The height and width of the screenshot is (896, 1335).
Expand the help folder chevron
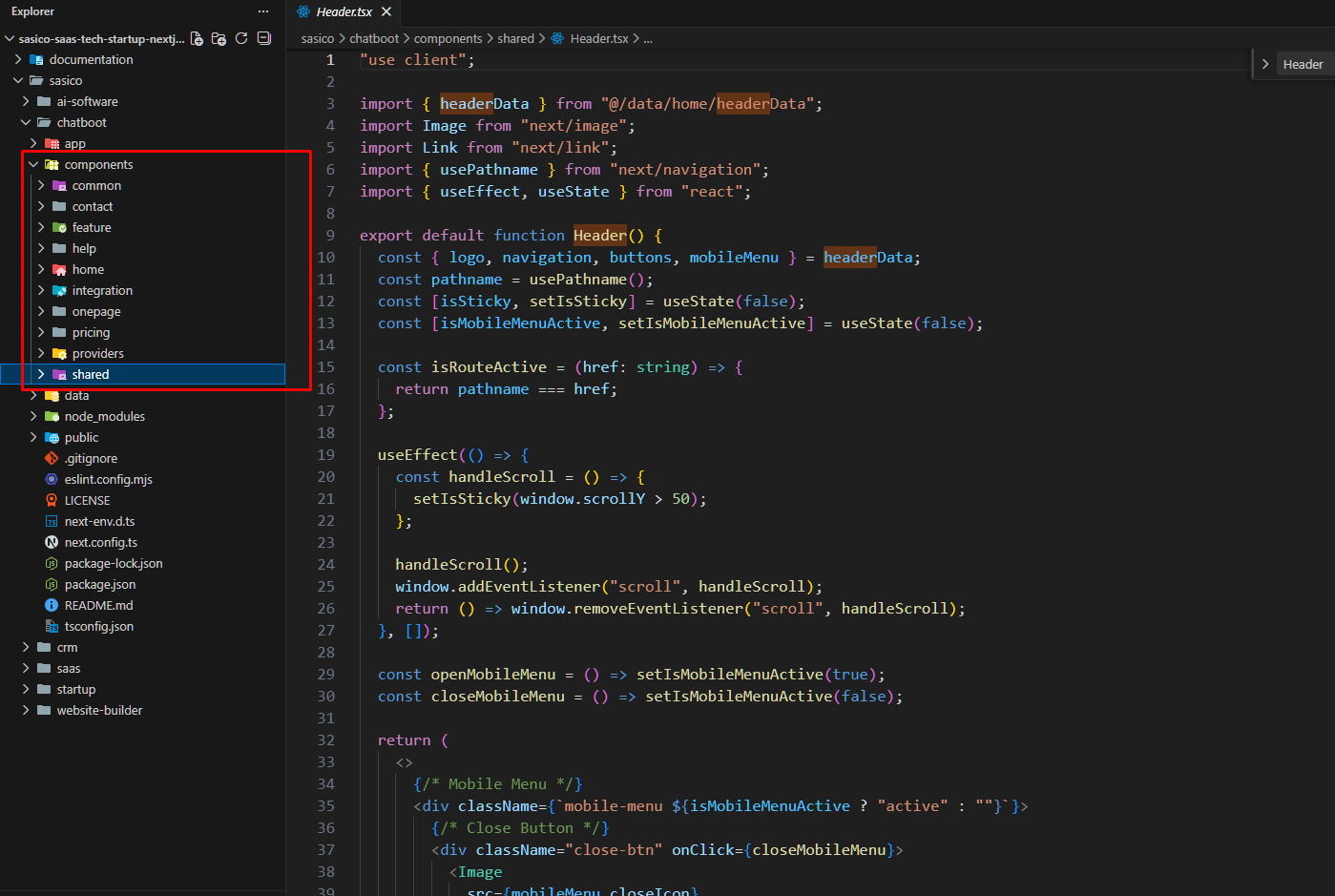[40, 248]
